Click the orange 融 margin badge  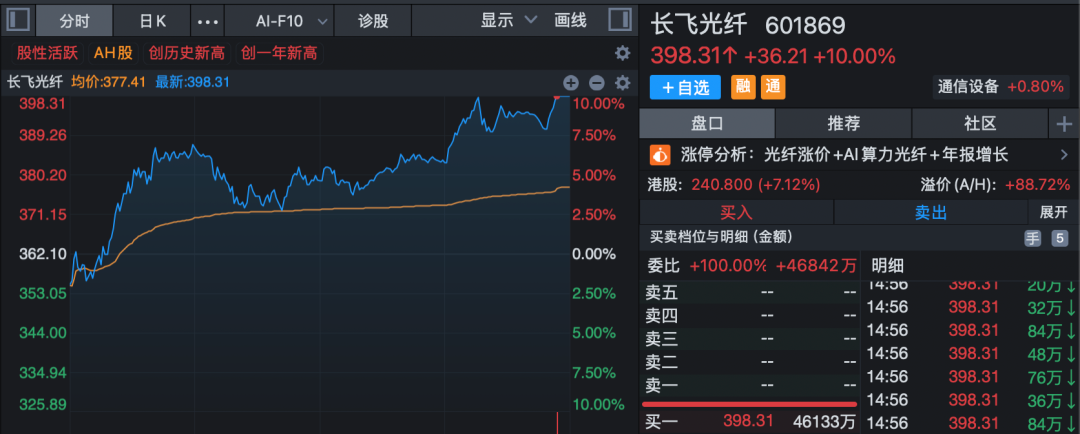[744, 87]
